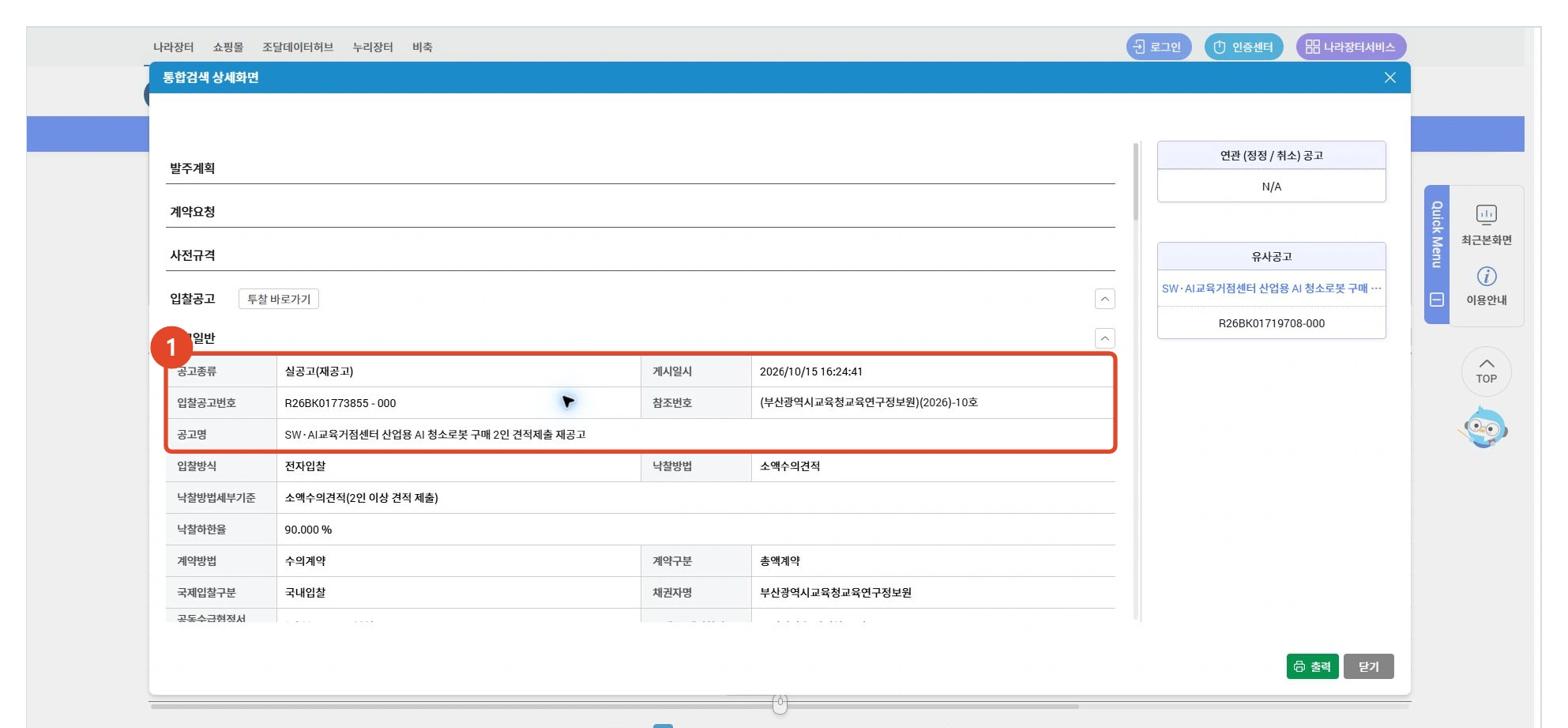The height and width of the screenshot is (728, 1568).
Task: Open the 이용안내 info icon
Action: pos(1486,276)
